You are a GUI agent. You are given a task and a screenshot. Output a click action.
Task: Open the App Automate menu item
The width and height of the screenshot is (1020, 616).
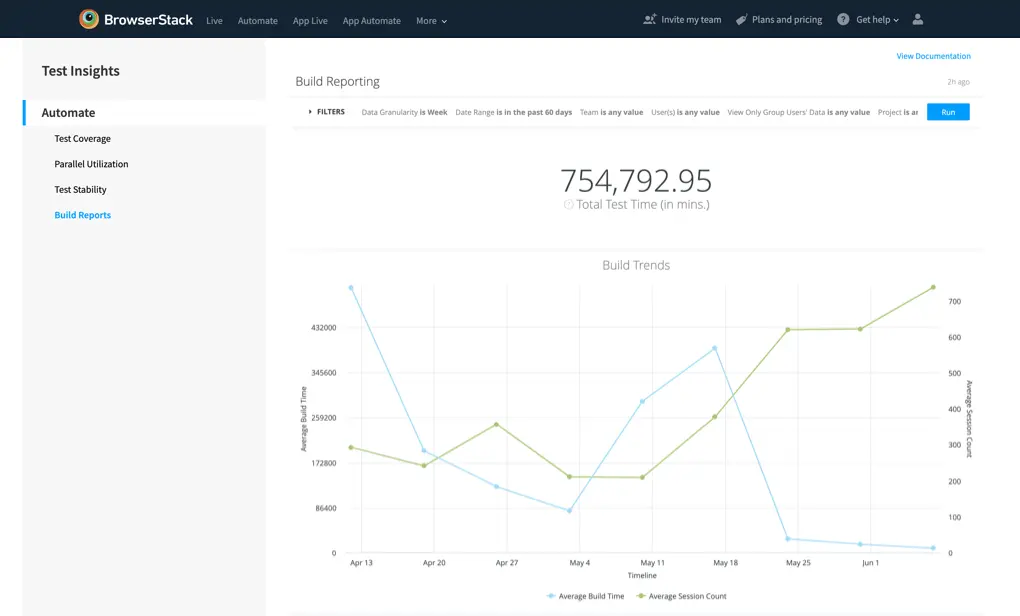(x=371, y=20)
